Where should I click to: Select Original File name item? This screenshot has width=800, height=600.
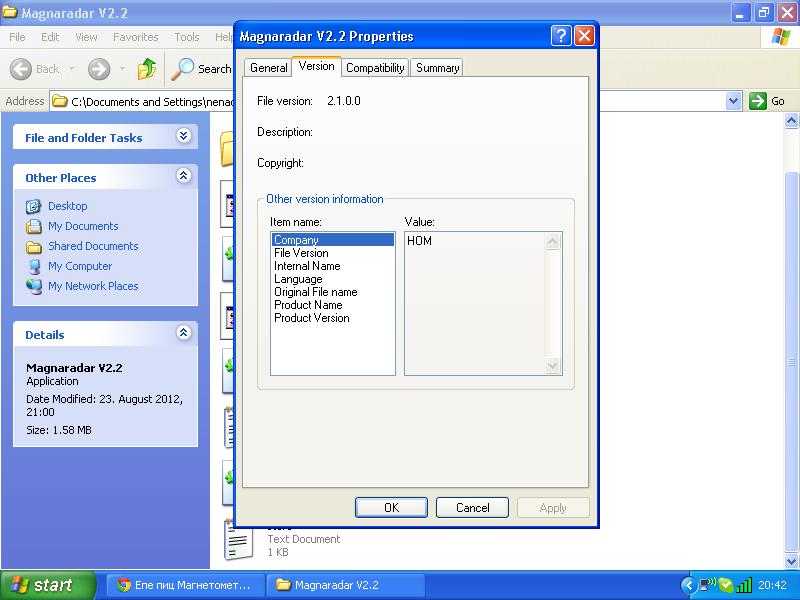coord(333,292)
